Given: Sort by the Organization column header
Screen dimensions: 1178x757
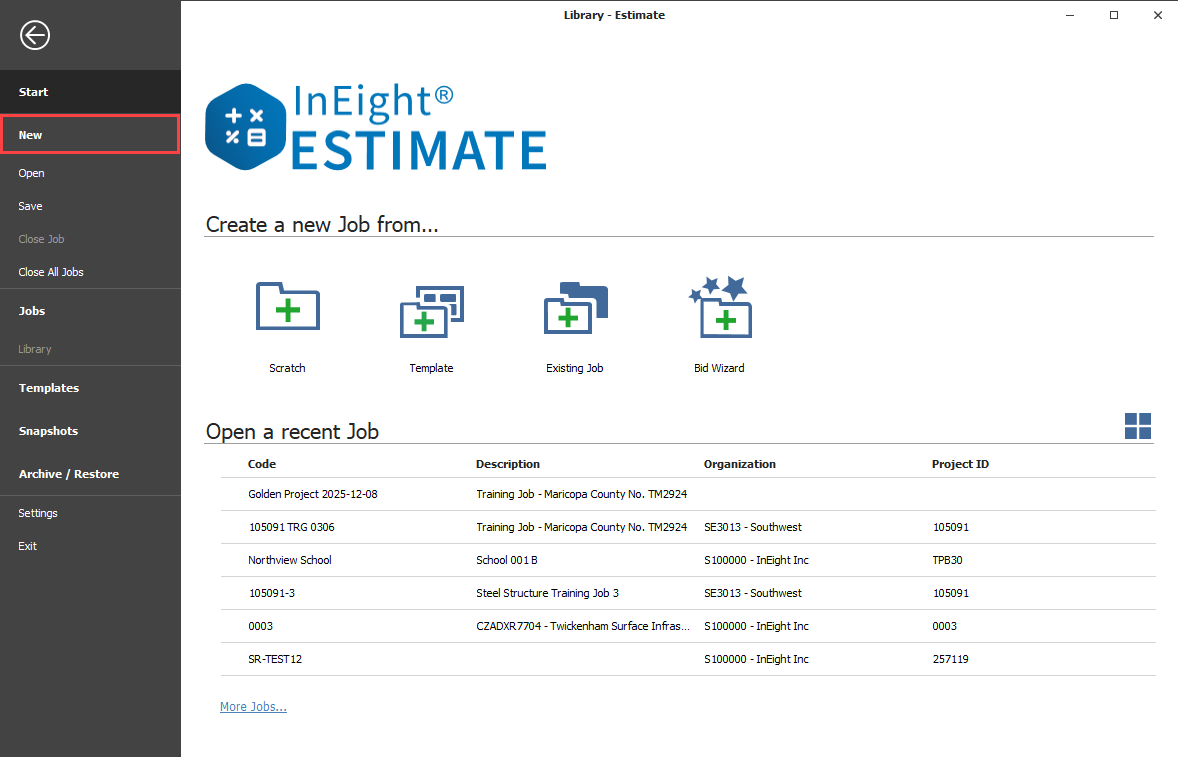Looking at the screenshot, I should pos(740,464).
